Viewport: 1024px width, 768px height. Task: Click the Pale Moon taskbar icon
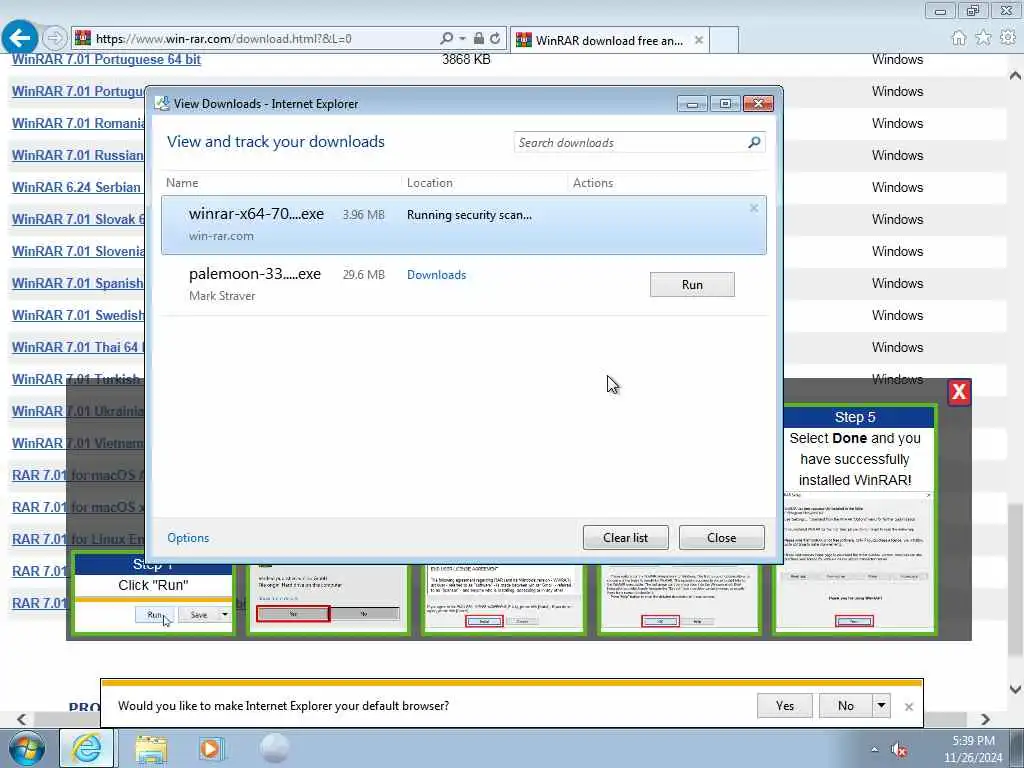[x=274, y=748]
